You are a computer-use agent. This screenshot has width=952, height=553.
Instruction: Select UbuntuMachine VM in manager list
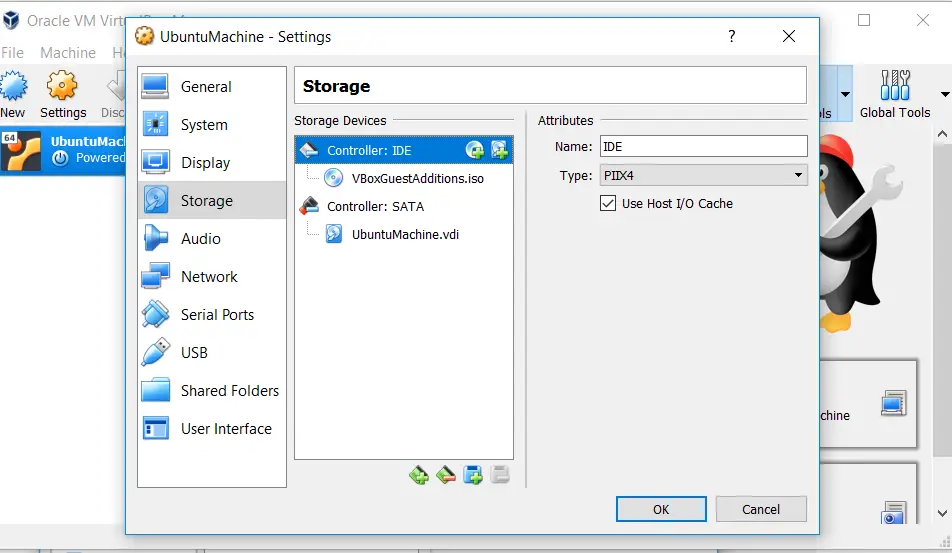tap(63, 151)
